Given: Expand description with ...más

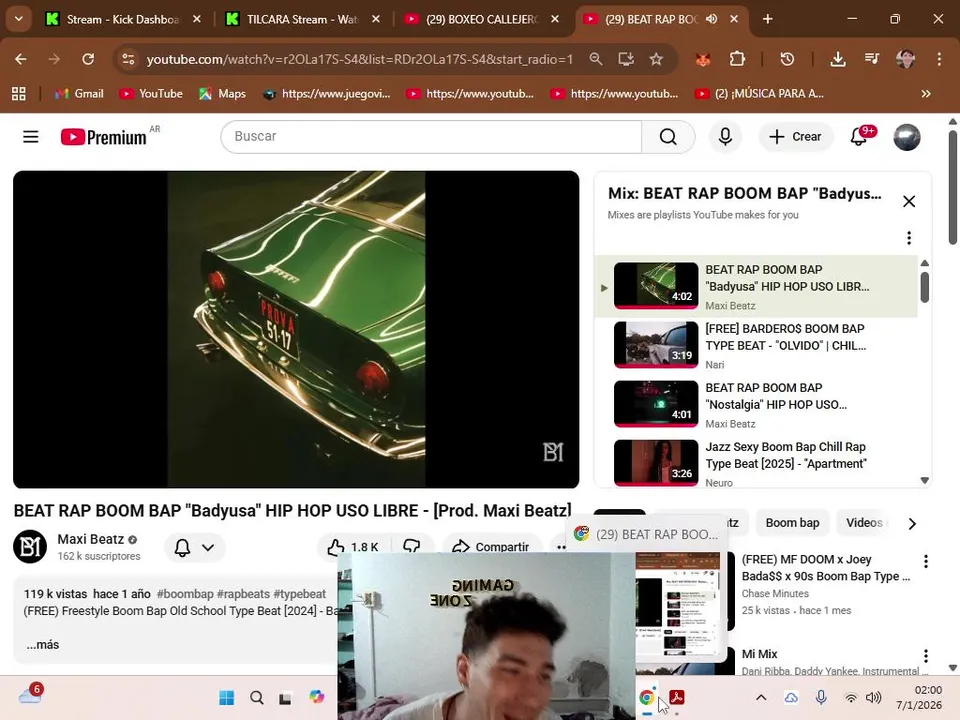Looking at the screenshot, I should coord(43,645).
